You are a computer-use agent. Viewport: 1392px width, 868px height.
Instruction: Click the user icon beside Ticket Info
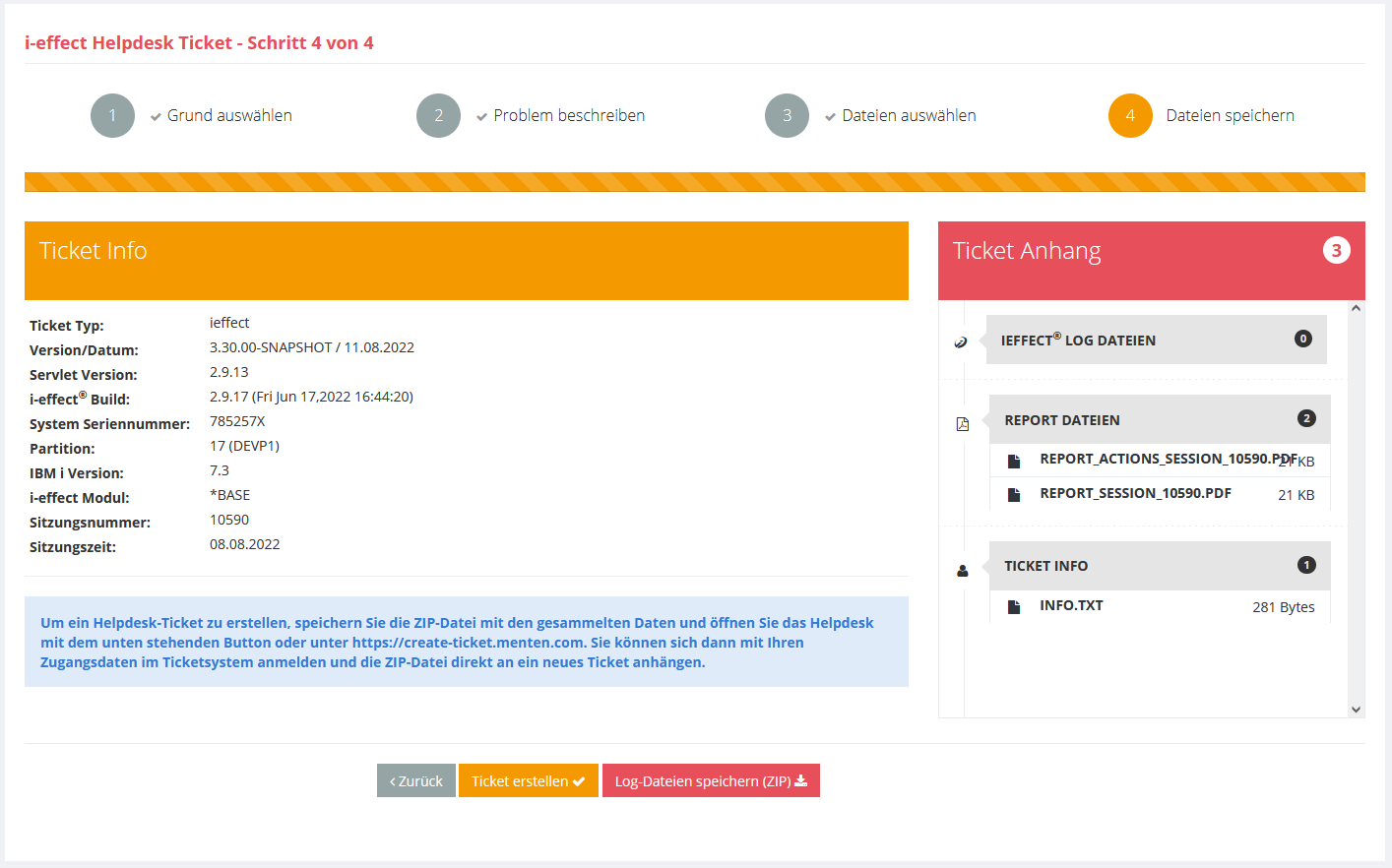point(963,571)
